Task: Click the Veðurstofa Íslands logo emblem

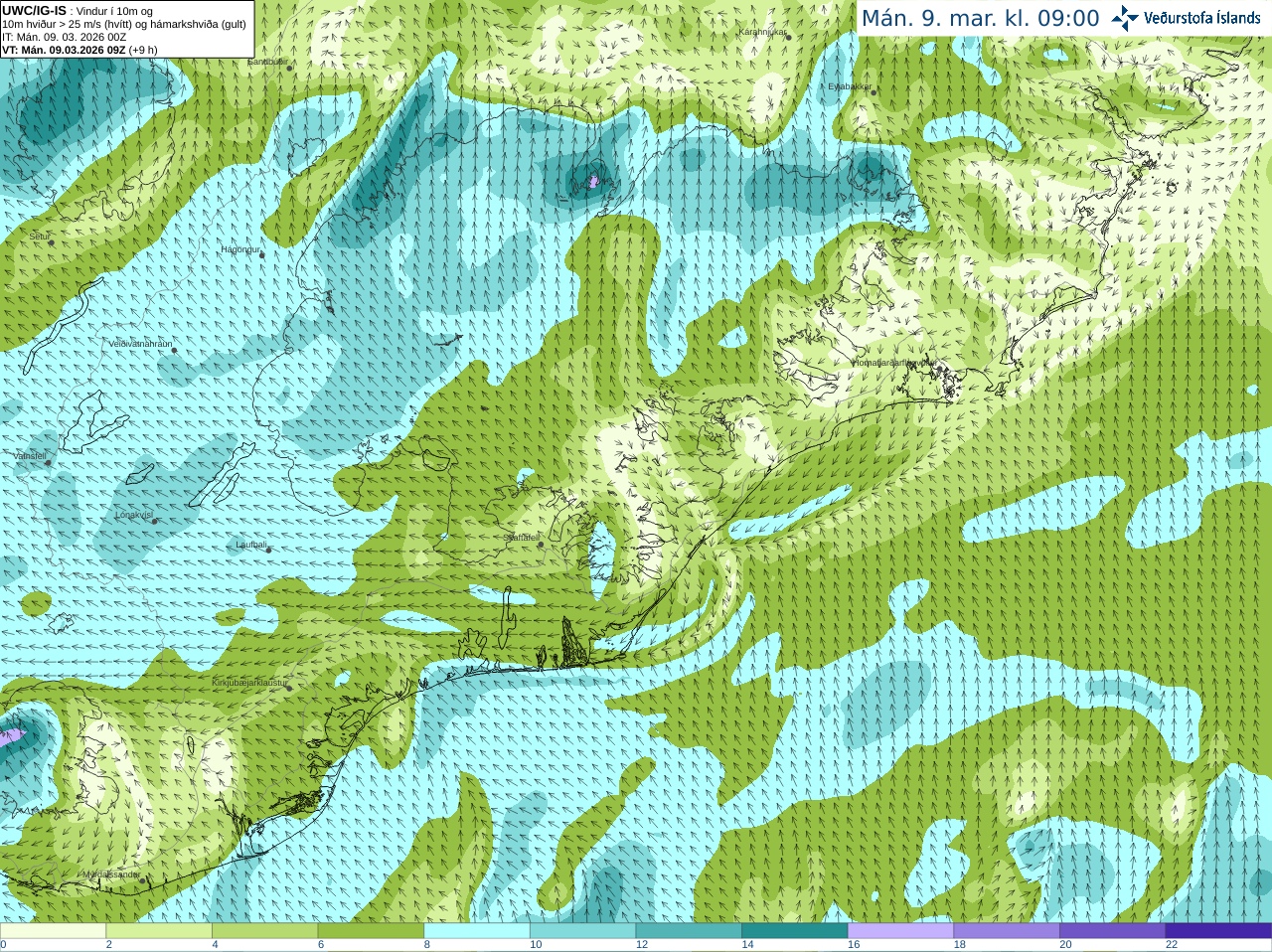Action: click(1125, 18)
